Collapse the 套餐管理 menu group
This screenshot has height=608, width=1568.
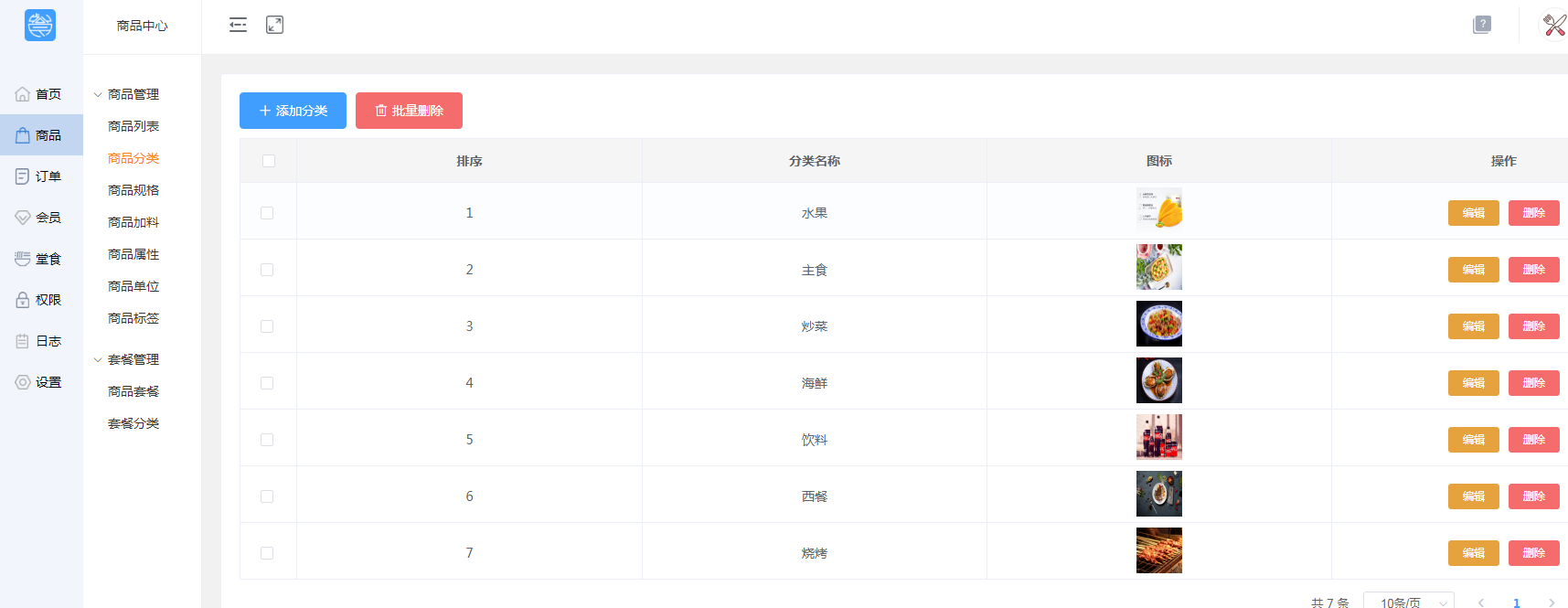pos(98,359)
